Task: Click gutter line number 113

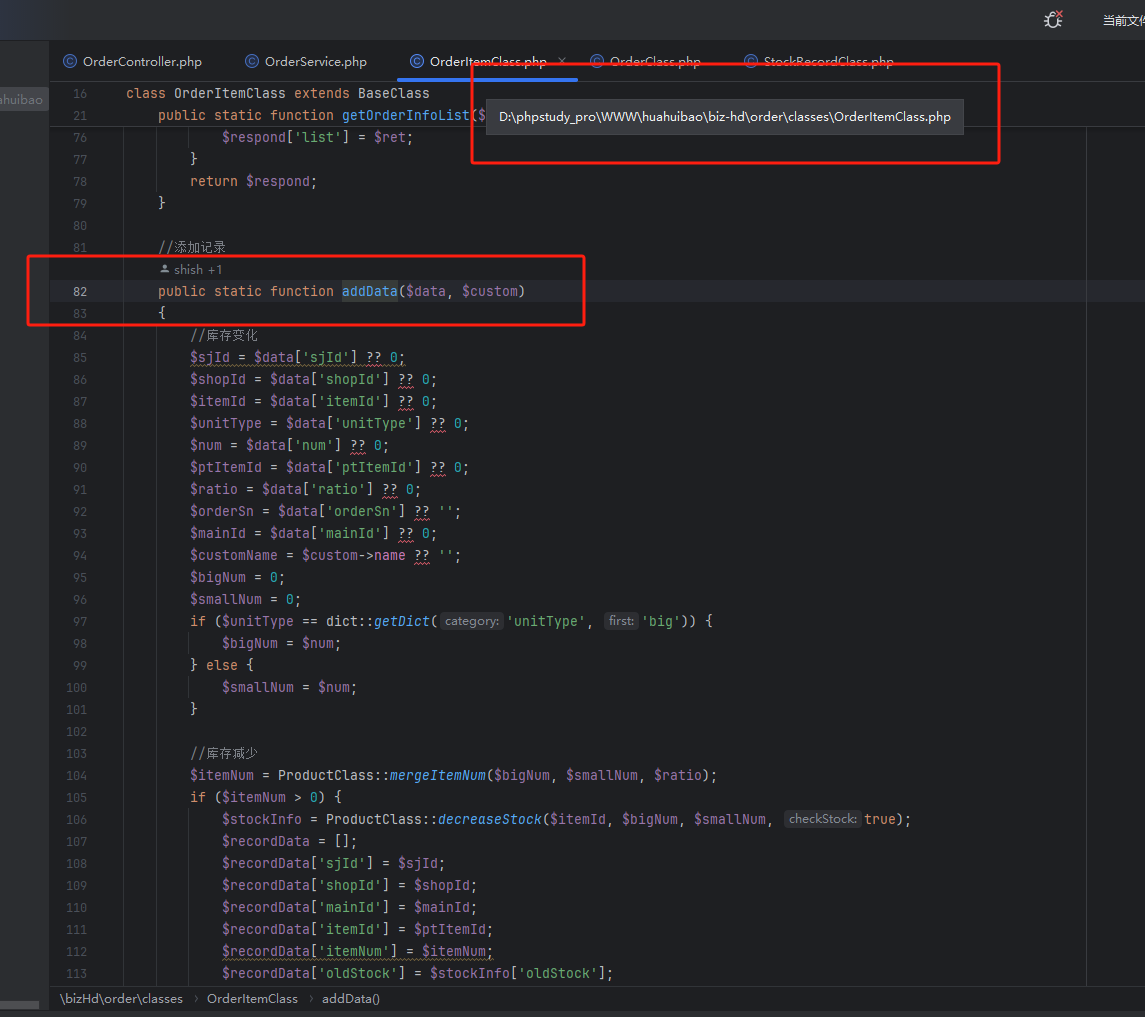Action: pos(77,973)
